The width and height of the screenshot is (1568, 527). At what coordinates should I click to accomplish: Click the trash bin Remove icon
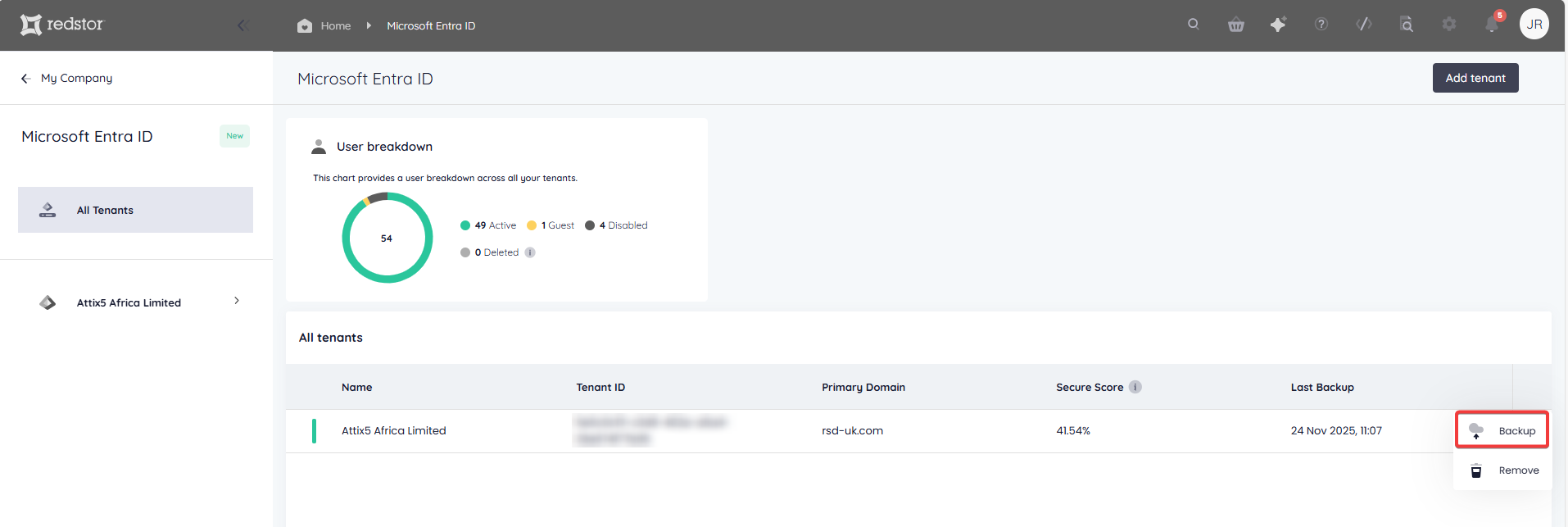1476,470
